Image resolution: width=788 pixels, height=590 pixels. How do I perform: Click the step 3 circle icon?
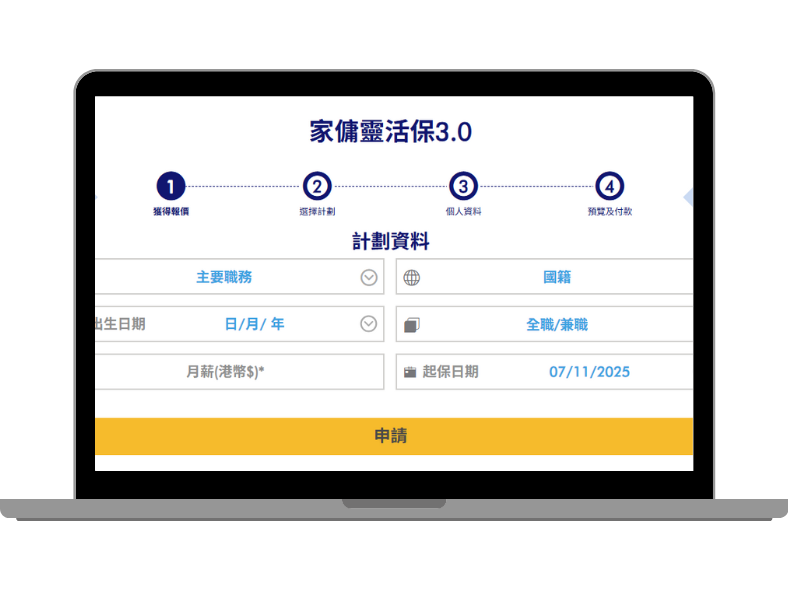pos(463,186)
